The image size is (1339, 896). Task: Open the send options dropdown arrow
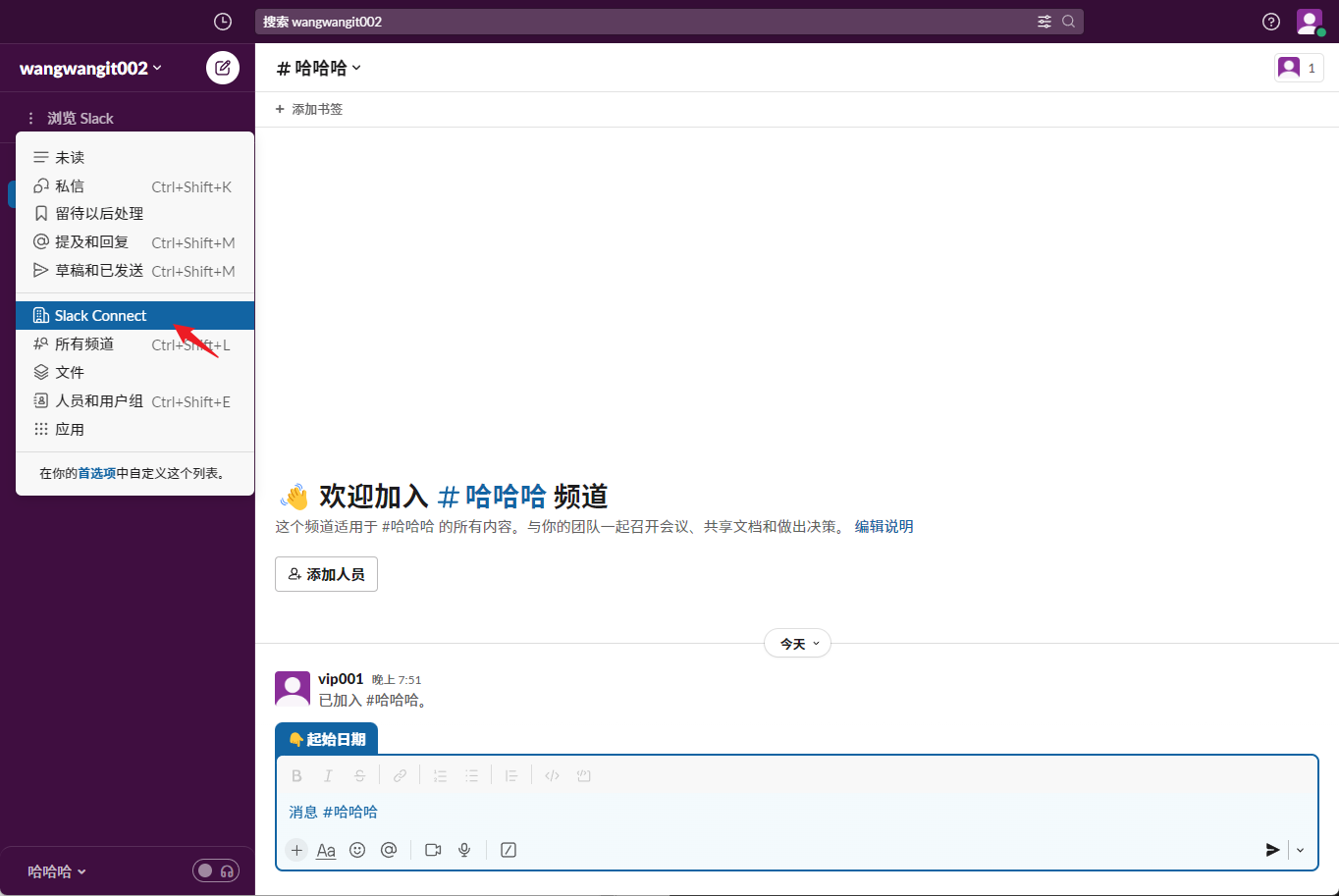coord(1301,850)
